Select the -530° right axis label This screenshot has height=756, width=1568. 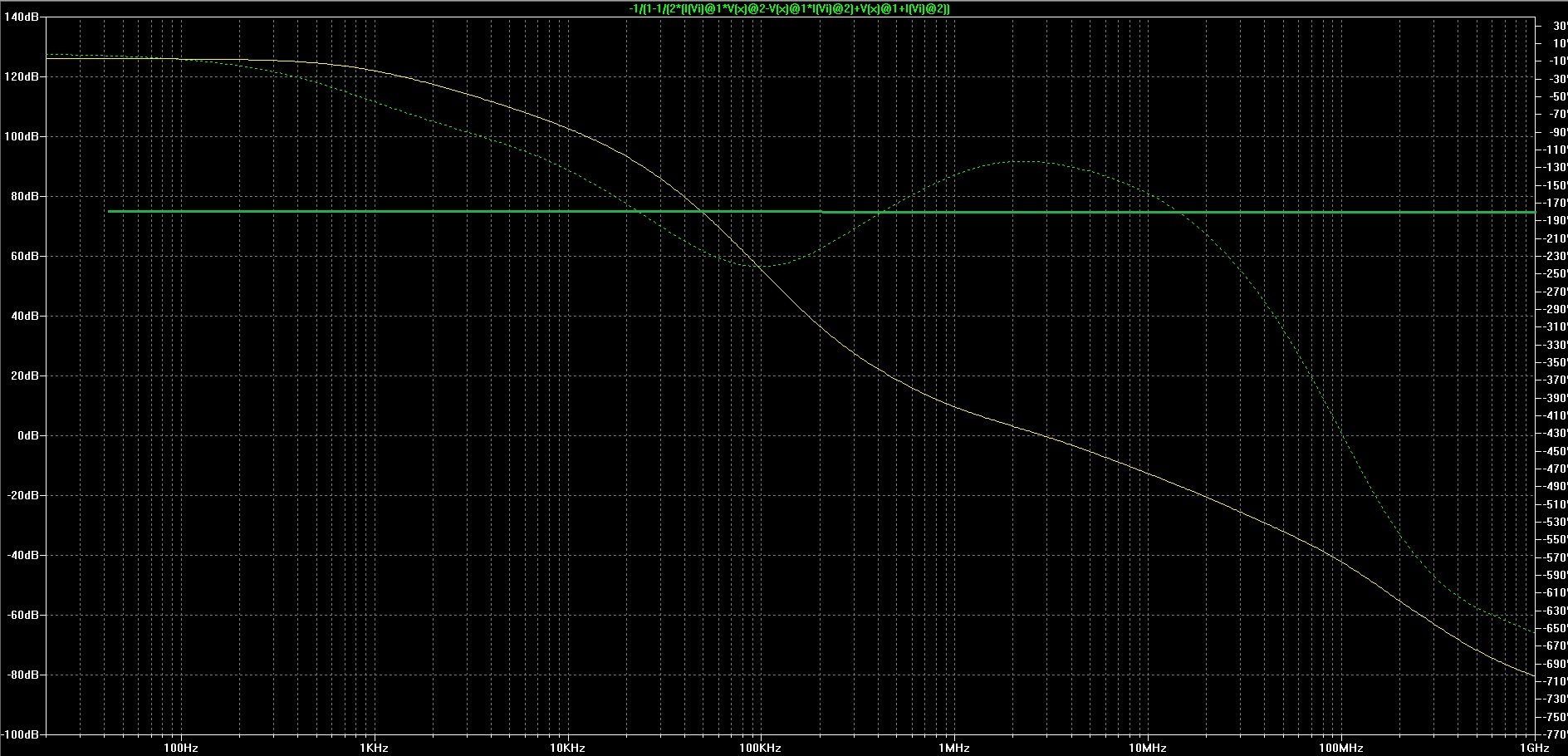(x=1556, y=522)
